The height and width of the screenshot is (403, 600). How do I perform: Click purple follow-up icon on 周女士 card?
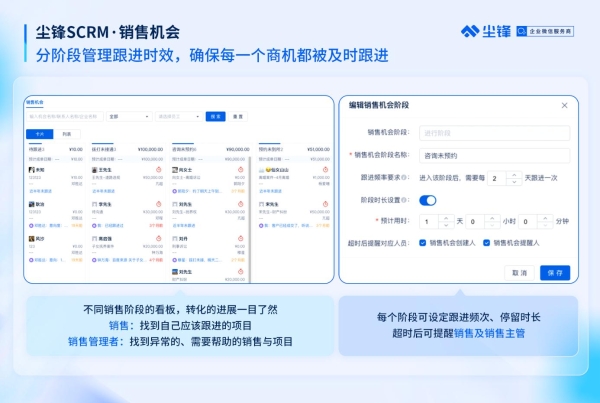pyautogui.click(x=174, y=191)
